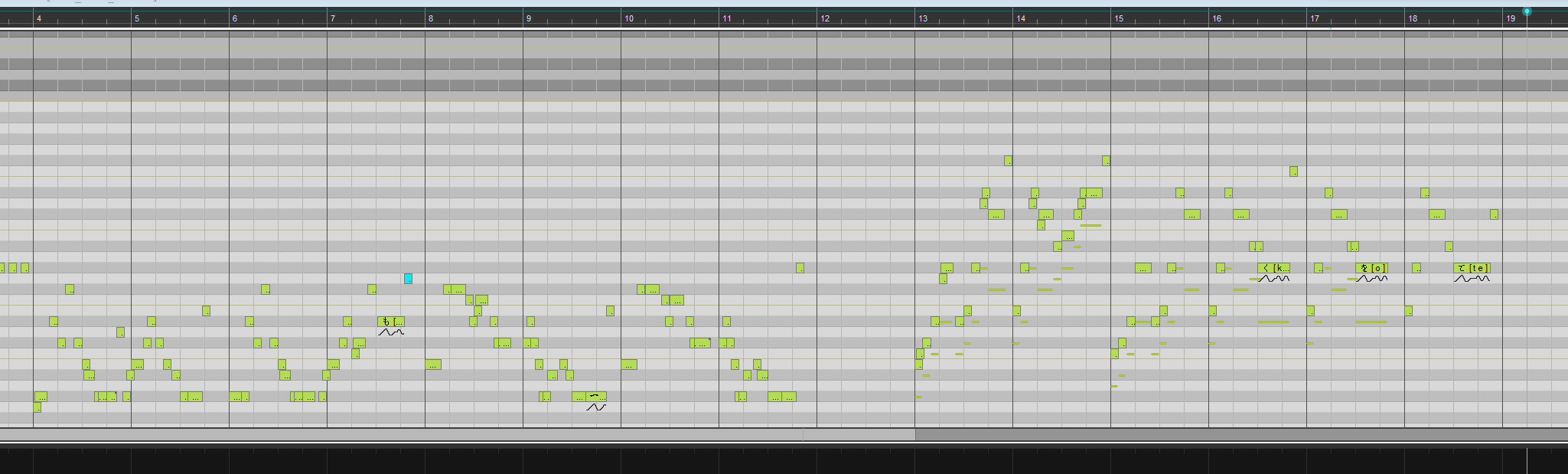1568x474 pixels.
Task: Select the く [k note in measure 16
Action: [x=1273, y=268]
